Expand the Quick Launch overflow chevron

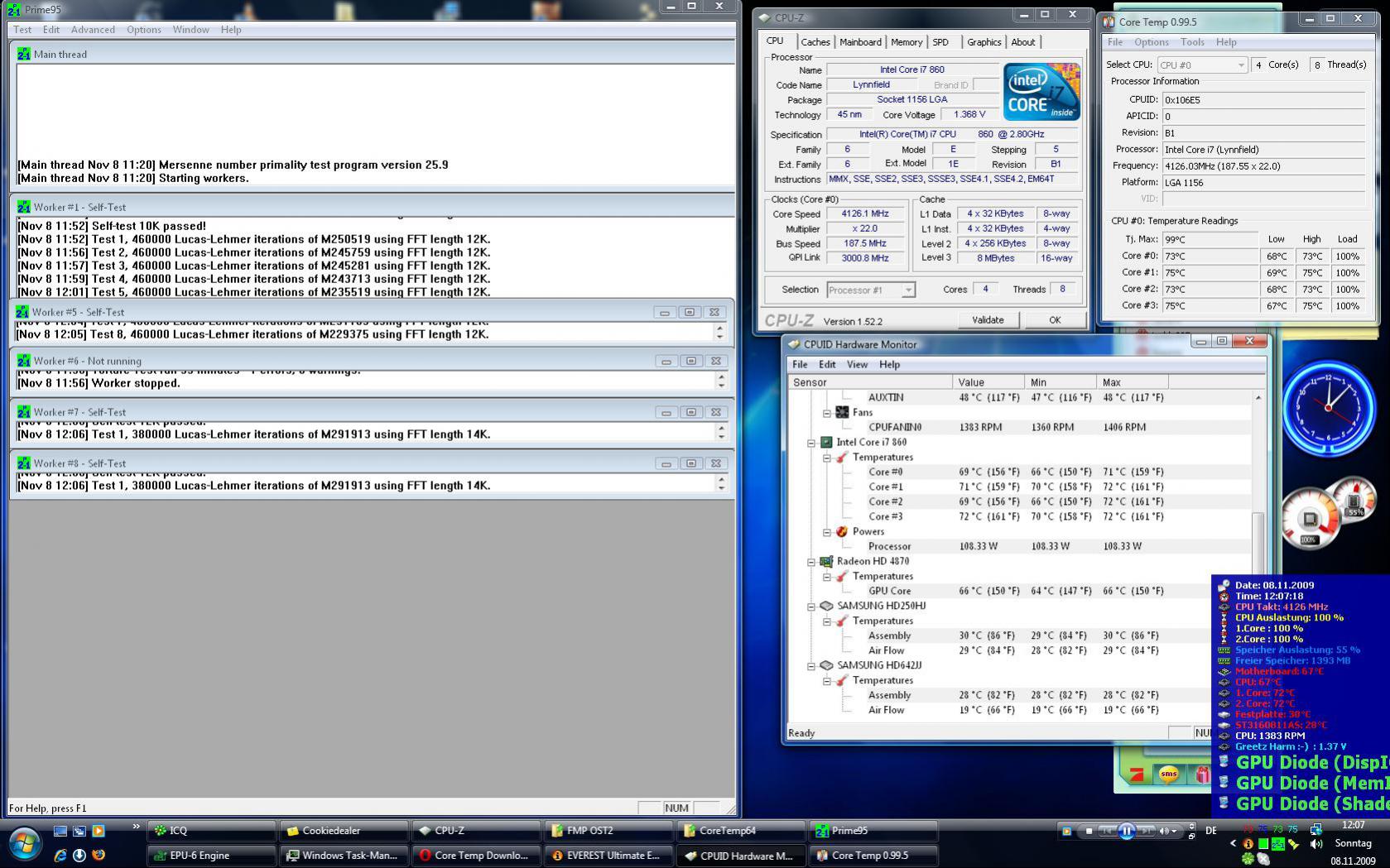click(136, 827)
